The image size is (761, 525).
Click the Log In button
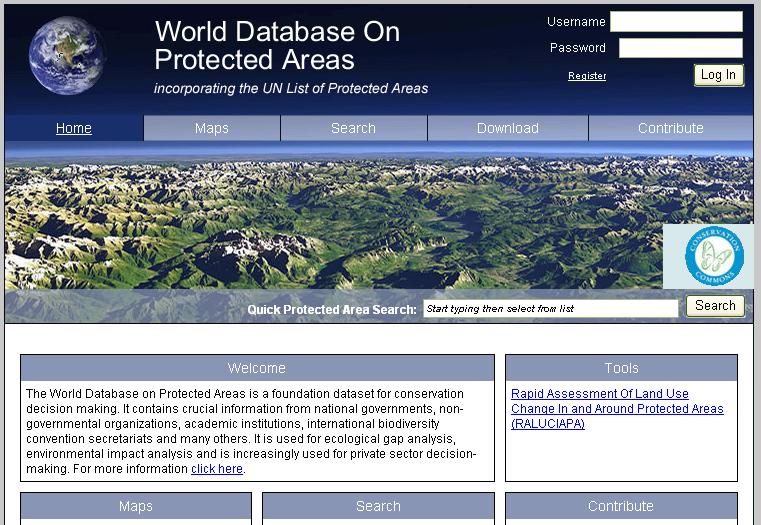point(718,75)
